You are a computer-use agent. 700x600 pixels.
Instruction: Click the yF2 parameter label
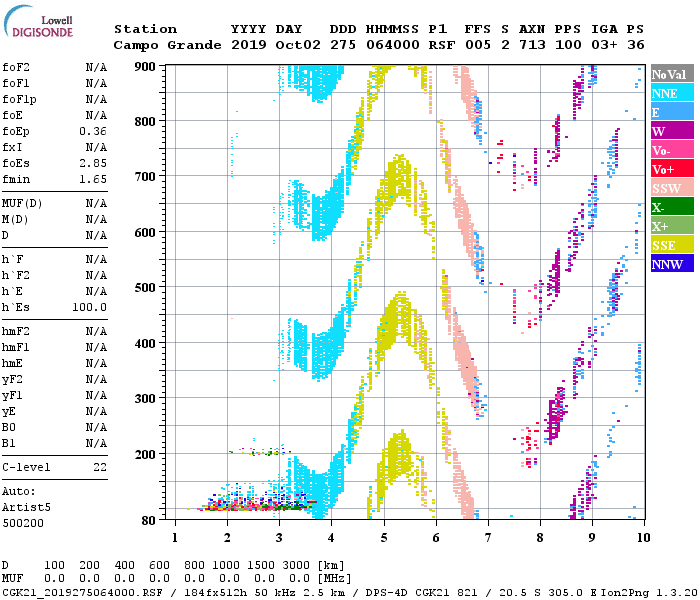(x=12, y=380)
